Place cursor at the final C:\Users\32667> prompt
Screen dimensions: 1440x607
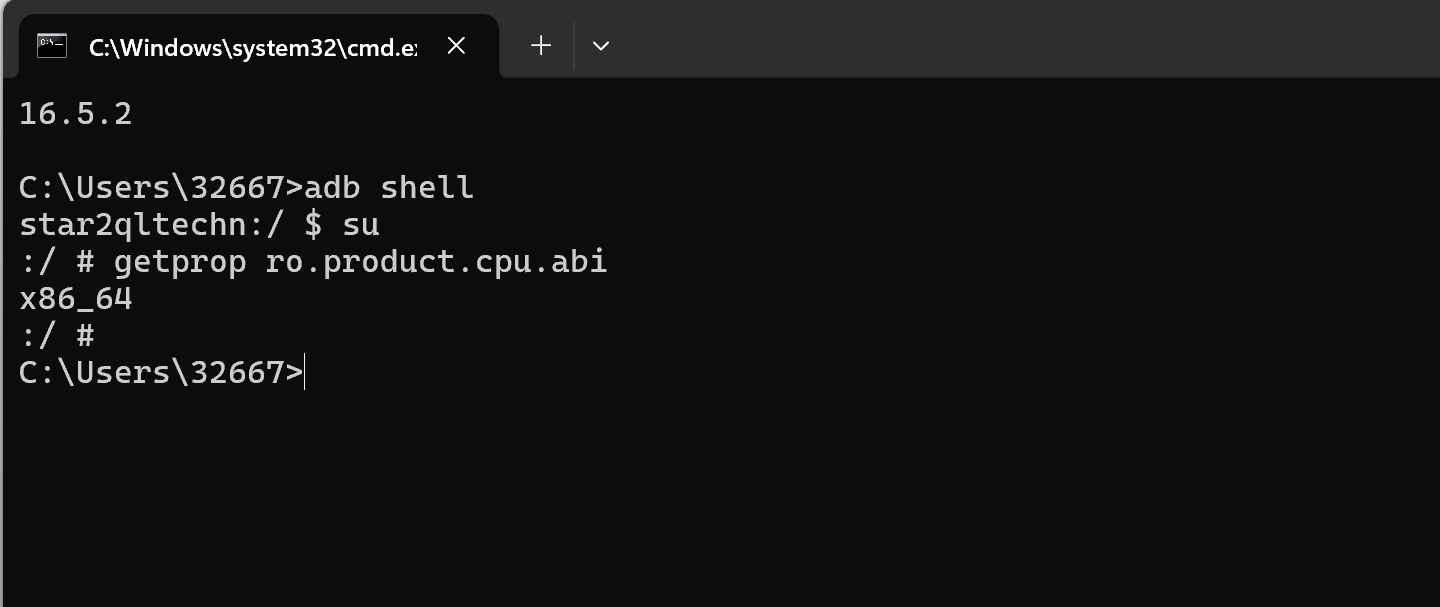[x=303, y=373]
